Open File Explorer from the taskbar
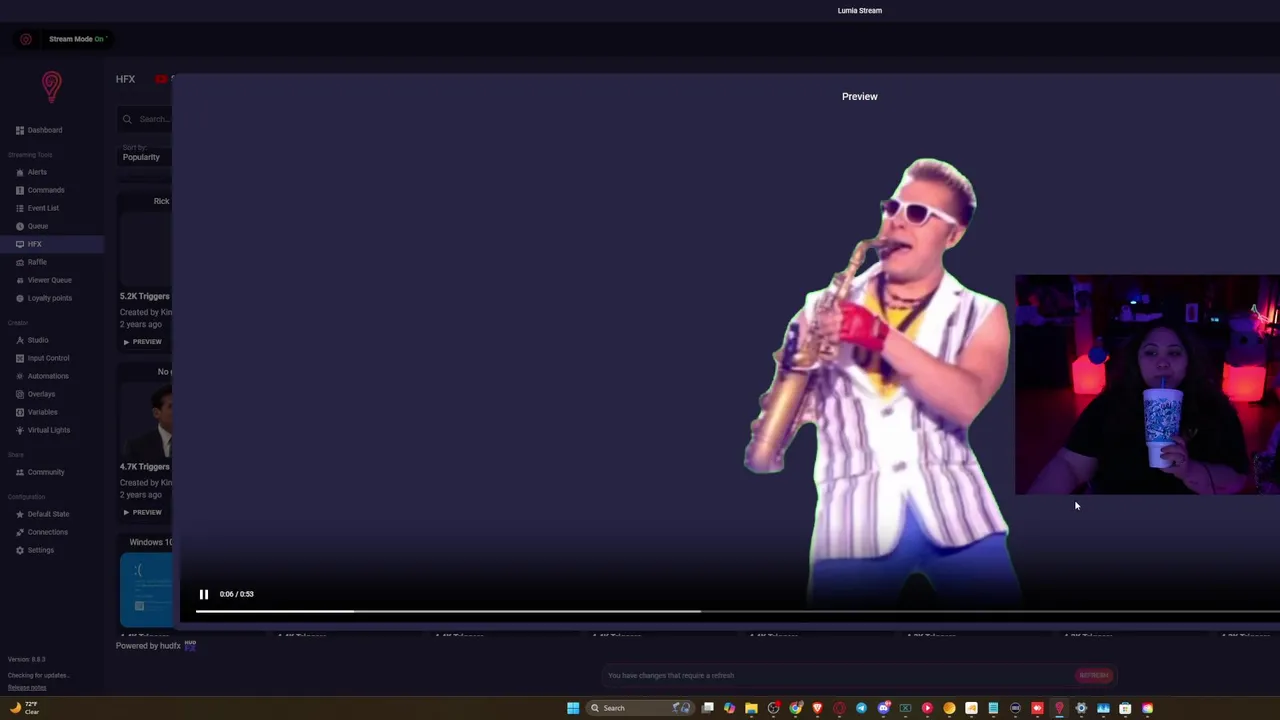 click(x=751, y=708)
